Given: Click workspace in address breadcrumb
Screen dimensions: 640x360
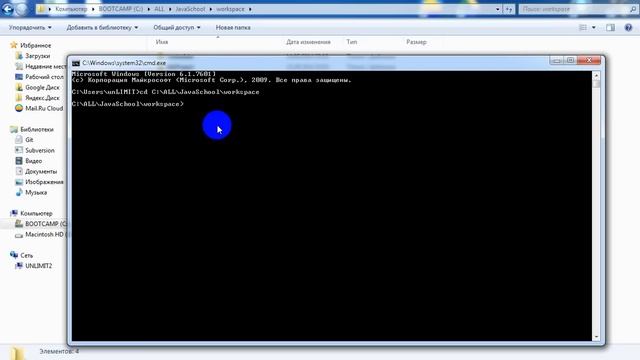Looking at the screenshot, I should point(230,9).
